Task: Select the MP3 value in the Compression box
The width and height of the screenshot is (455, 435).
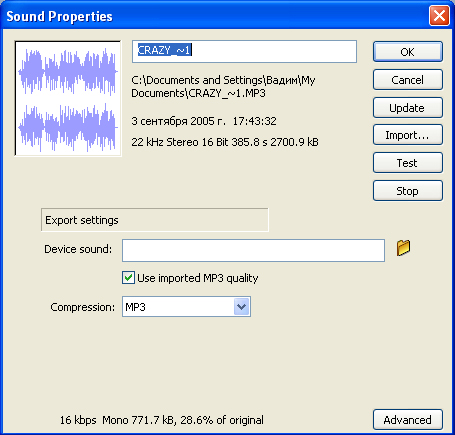Action: [x=178, y=307]
